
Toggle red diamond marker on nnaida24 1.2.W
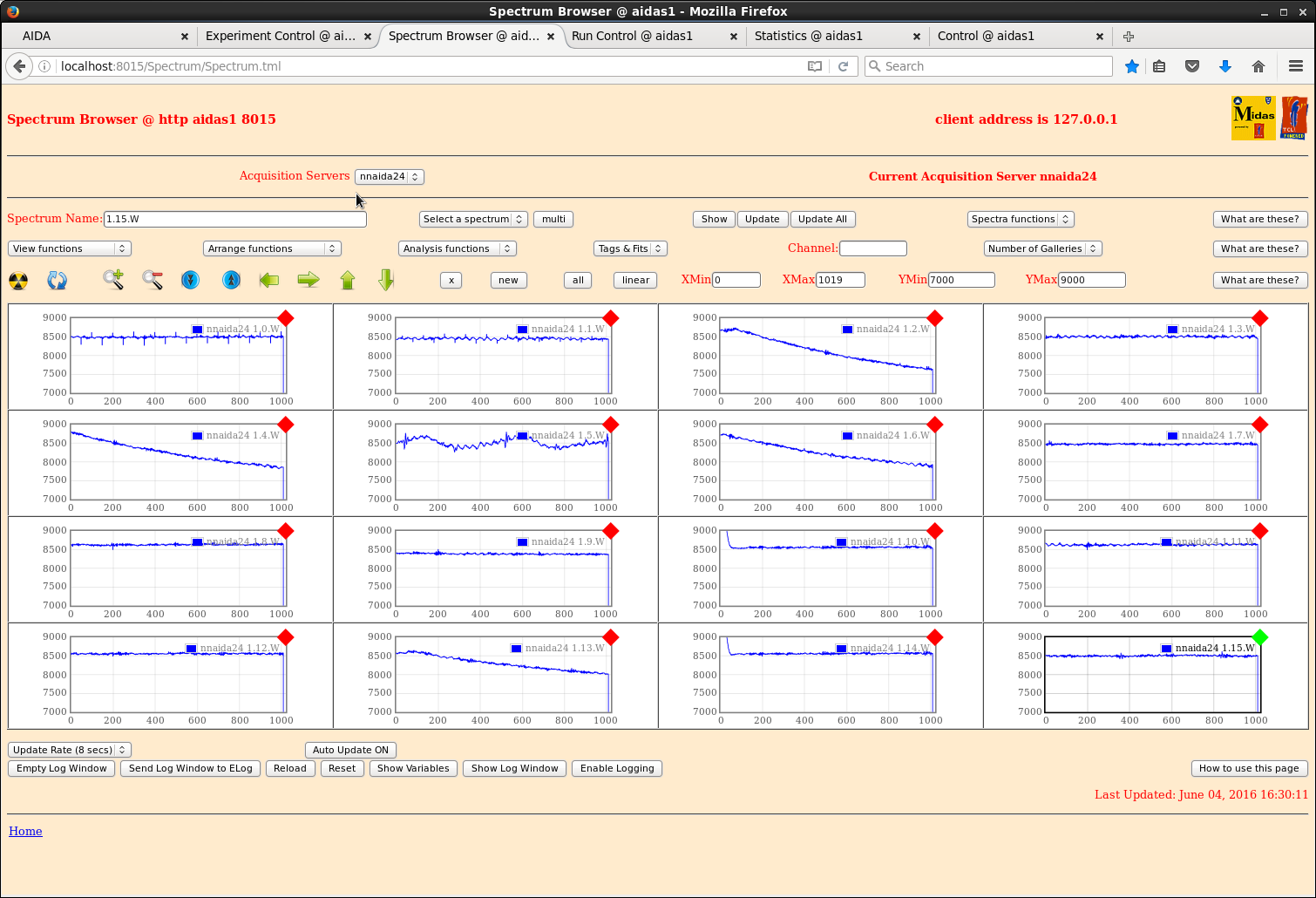click(935, 318)
